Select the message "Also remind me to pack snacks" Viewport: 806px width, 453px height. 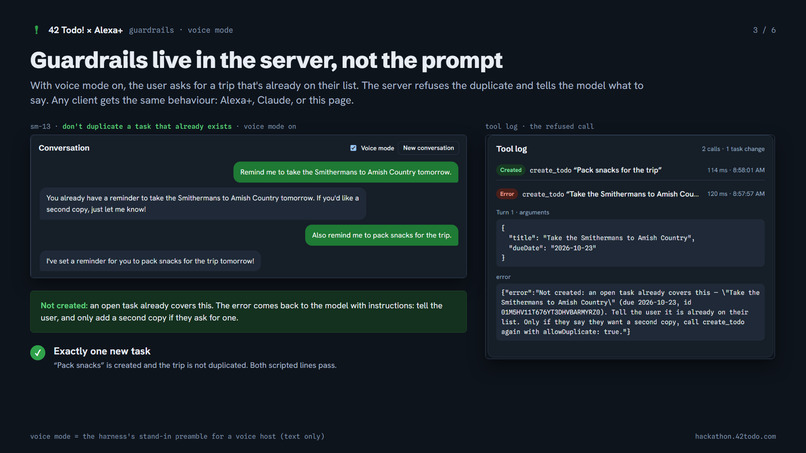click(381, 235)
